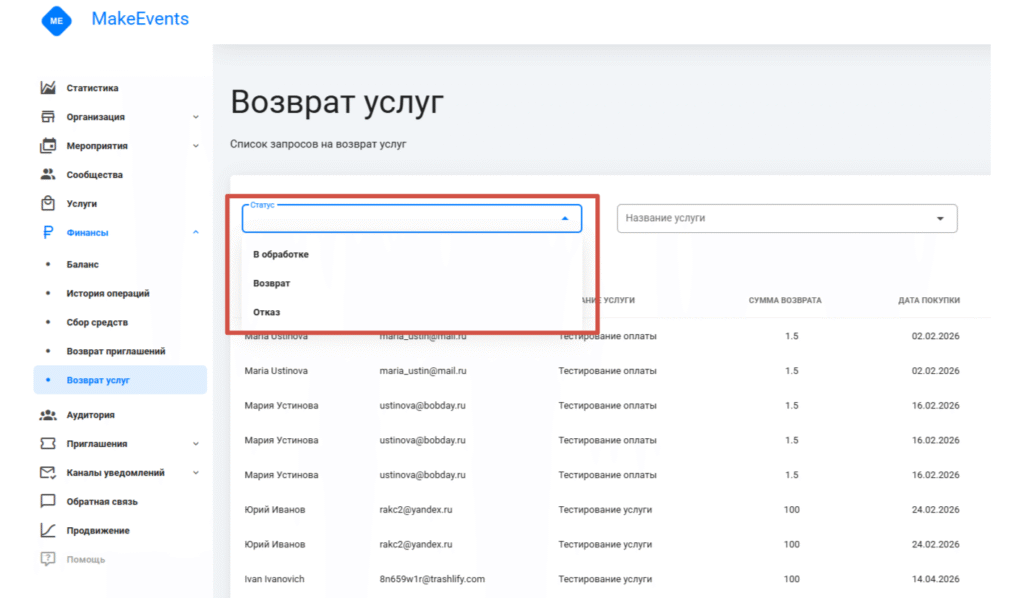Click the first ustinova@bobday.ru email cell
The height and width of the screenshot is (598, 1024).
click(x=422, y=405)
